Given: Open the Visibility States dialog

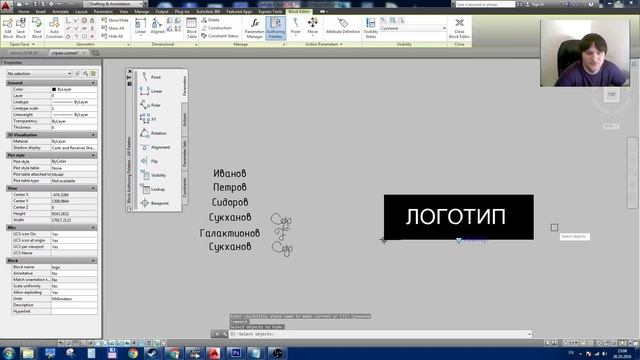Looking at the screenshot, I should click(371, 28).
